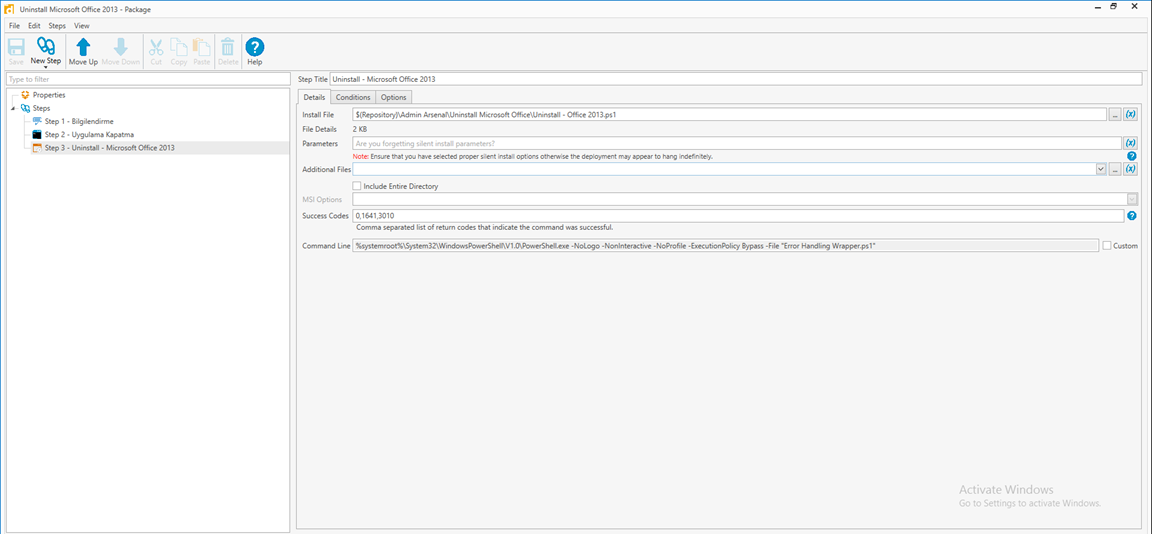
Task: Select Step 2 - Uygulama Kapatma
Action: point(89,134)
